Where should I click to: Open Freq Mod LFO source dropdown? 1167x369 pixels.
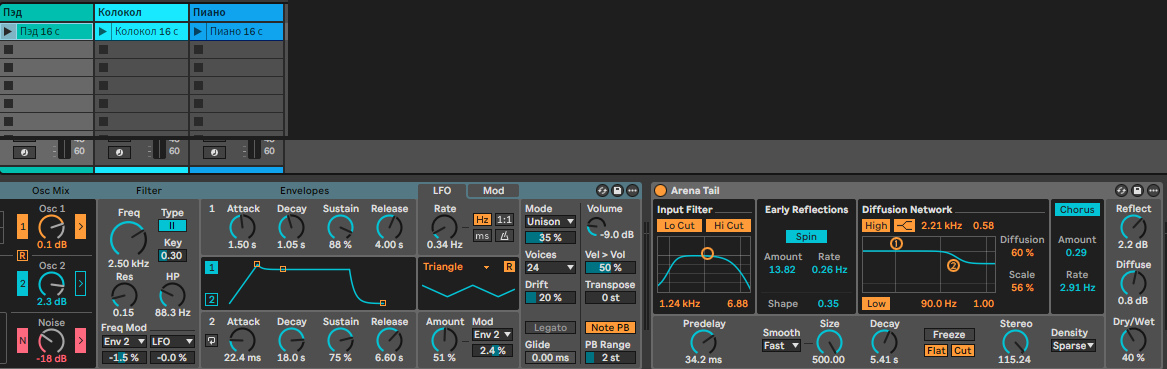pyautogui.click(x=172, y=341)
